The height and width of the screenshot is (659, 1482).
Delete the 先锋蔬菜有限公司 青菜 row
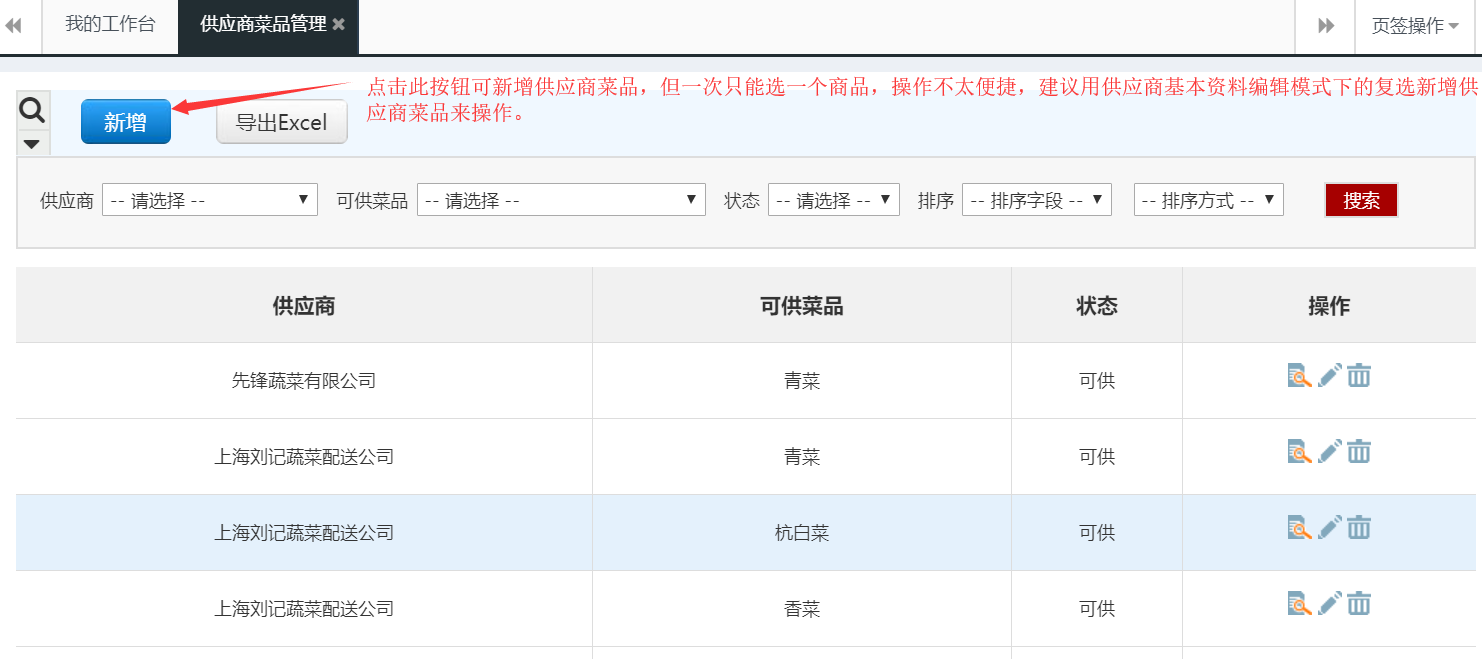[1358, 376]
